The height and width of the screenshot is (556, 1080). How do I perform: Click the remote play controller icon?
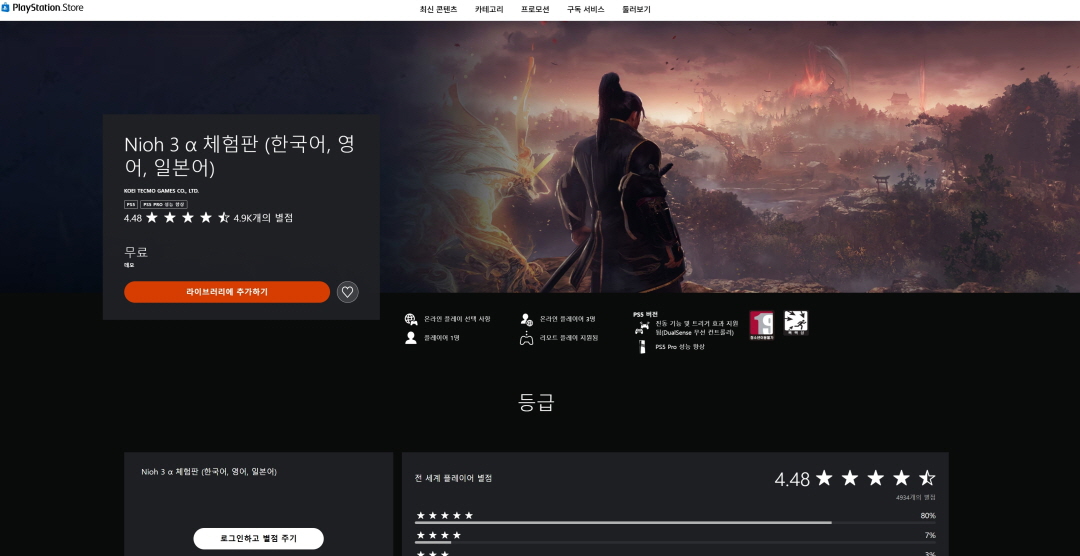pos(526,338)
